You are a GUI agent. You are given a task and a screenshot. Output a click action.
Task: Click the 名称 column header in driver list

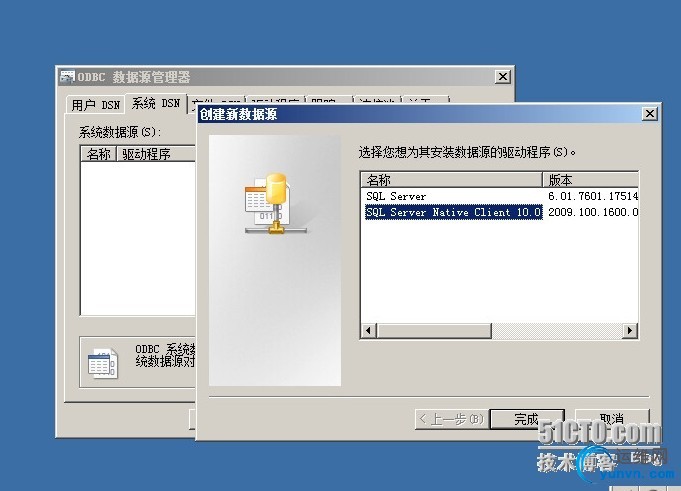(451, 179)
